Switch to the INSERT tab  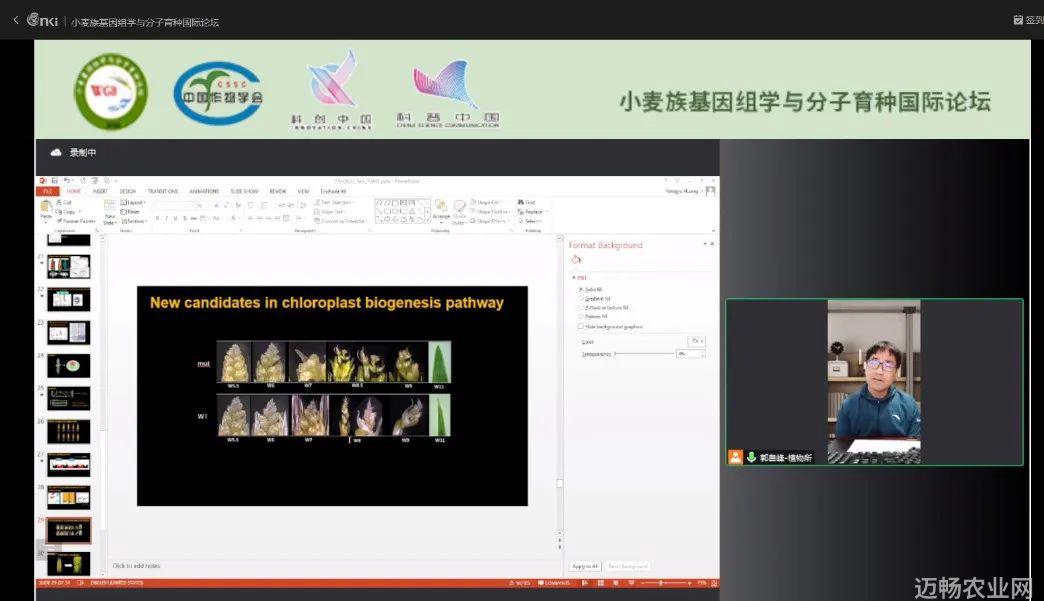[x=100, y=191]
